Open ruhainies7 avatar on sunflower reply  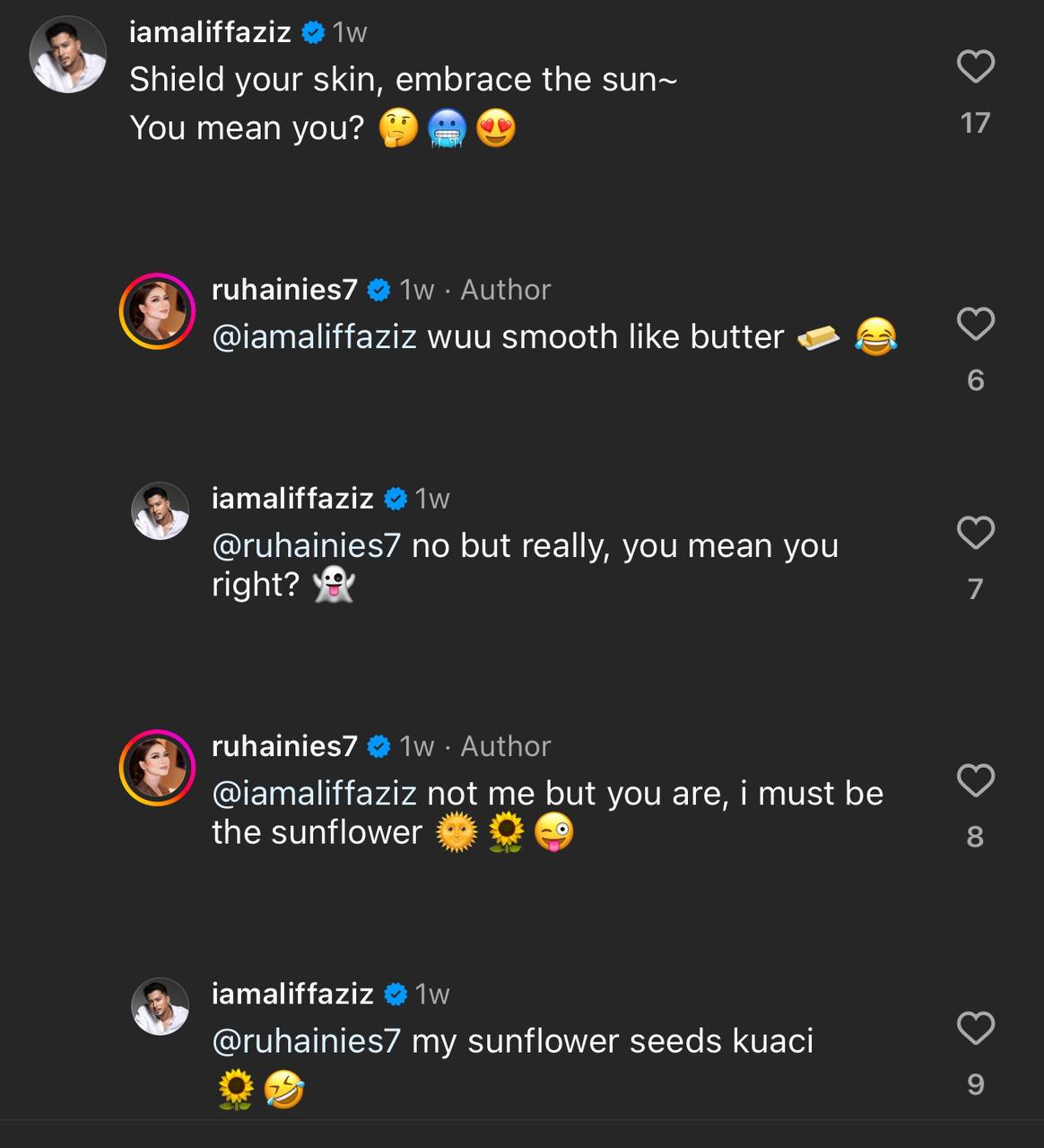click(x=158, y=768)
